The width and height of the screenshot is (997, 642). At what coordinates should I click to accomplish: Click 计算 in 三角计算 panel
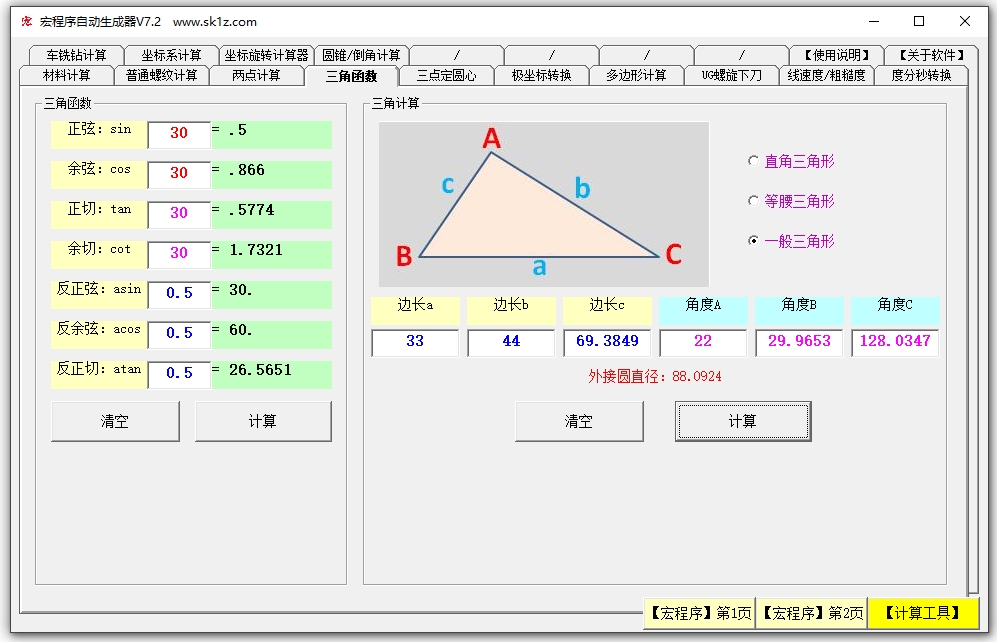(743, 421)
